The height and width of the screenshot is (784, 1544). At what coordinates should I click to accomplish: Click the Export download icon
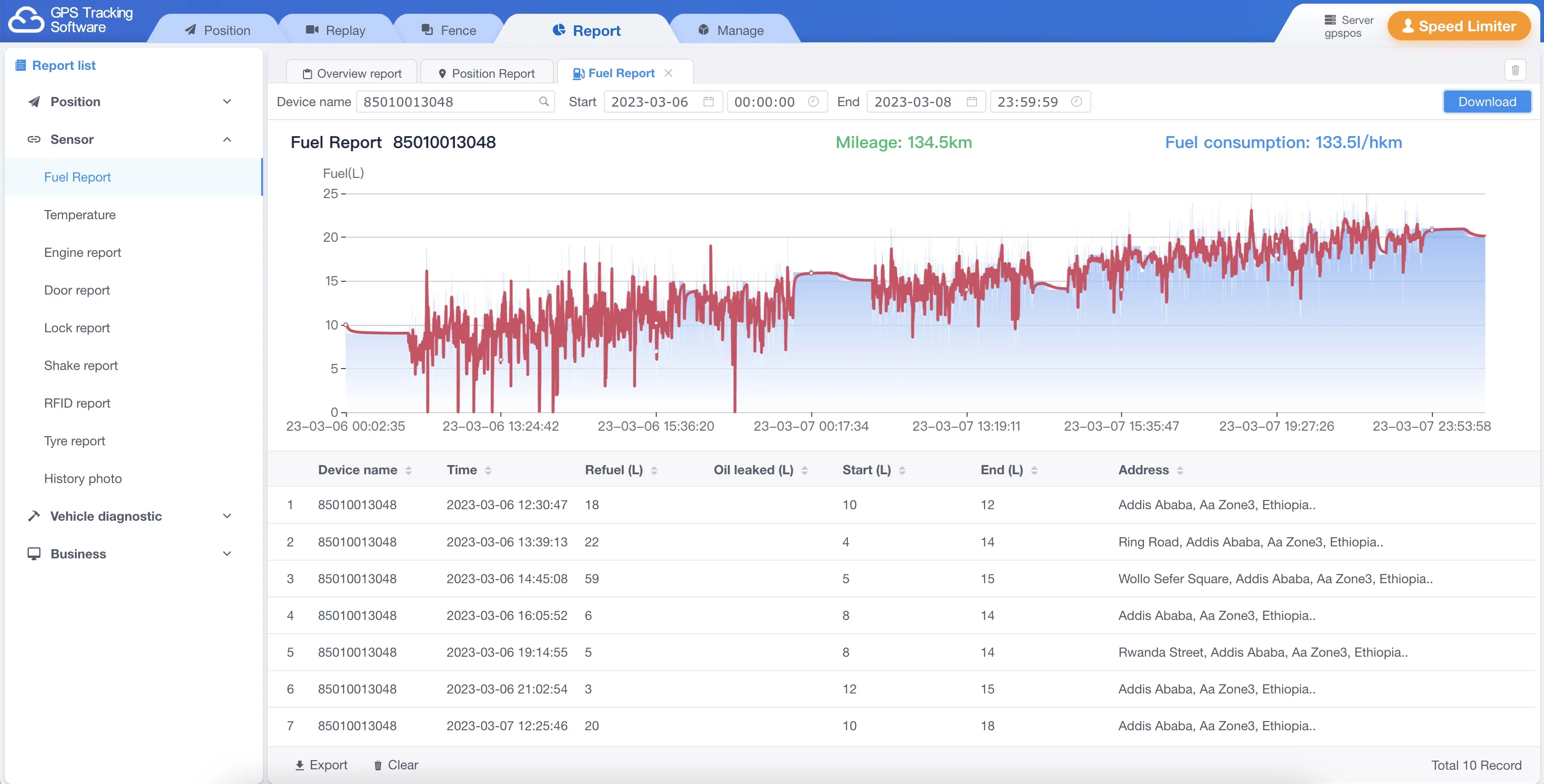pyautogui.click(x=300, y=765)
